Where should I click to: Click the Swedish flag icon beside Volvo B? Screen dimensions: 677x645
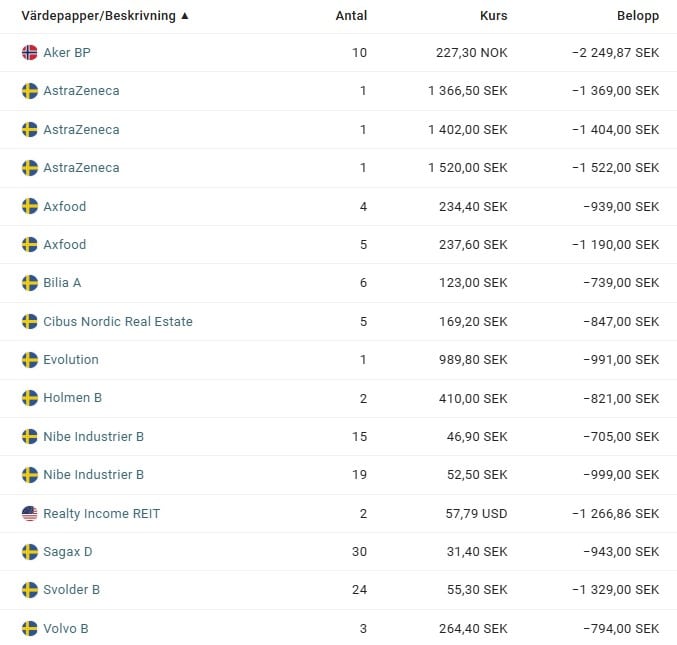tap(30, 628)
